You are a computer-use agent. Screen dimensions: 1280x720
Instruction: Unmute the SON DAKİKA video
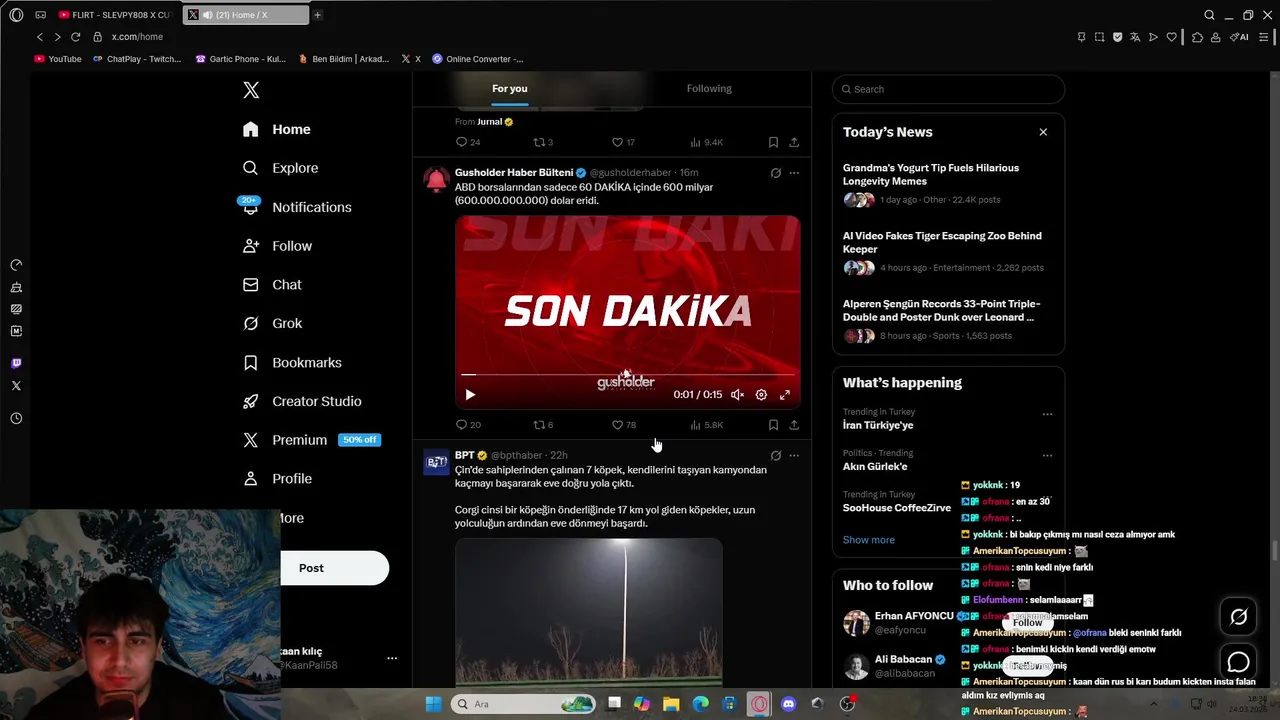[x=737, y=395]
